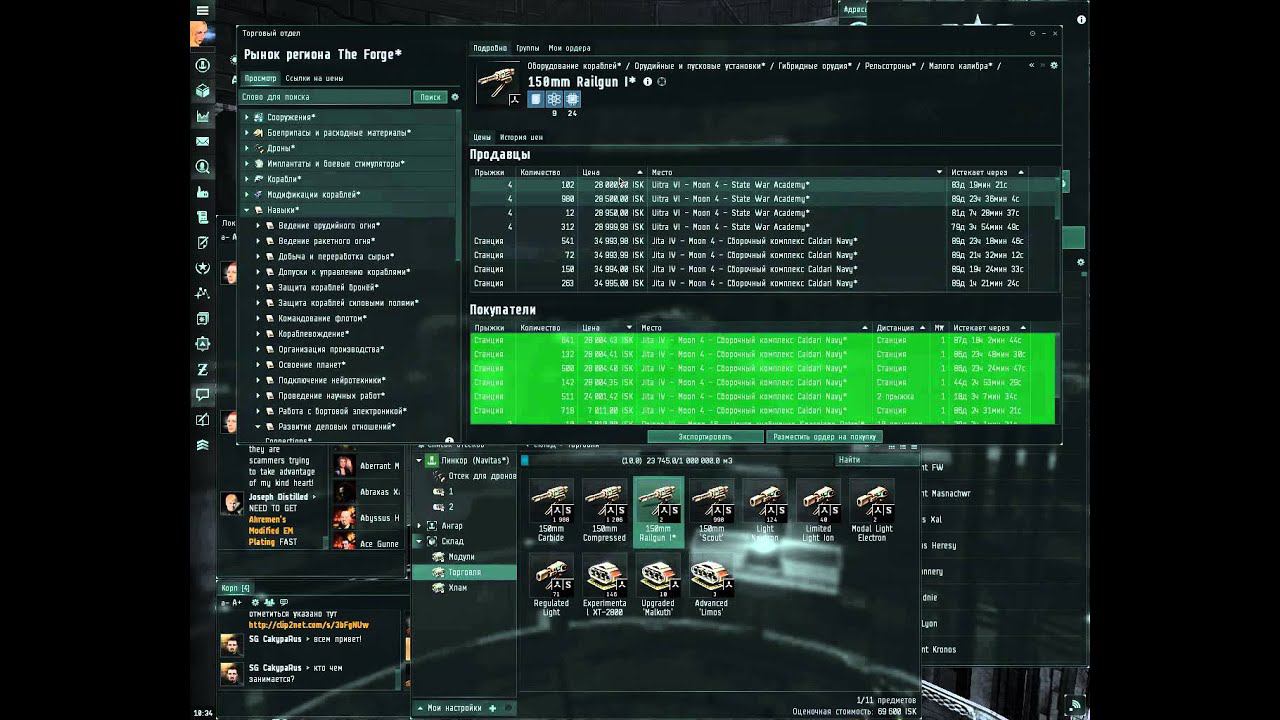Open the Z icon in sidebar
Image resolution: width=1280 pixels, height=720 pixels.
[x=203, y=369]
